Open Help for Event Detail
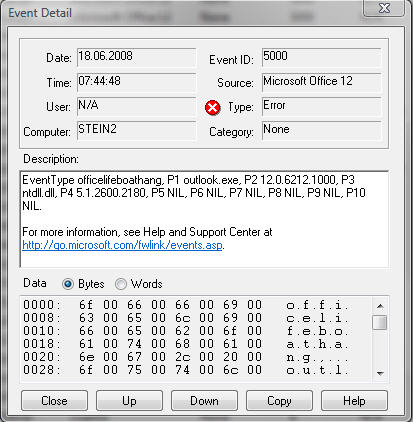The image size is (413, 422). click(x=354, y=401)
